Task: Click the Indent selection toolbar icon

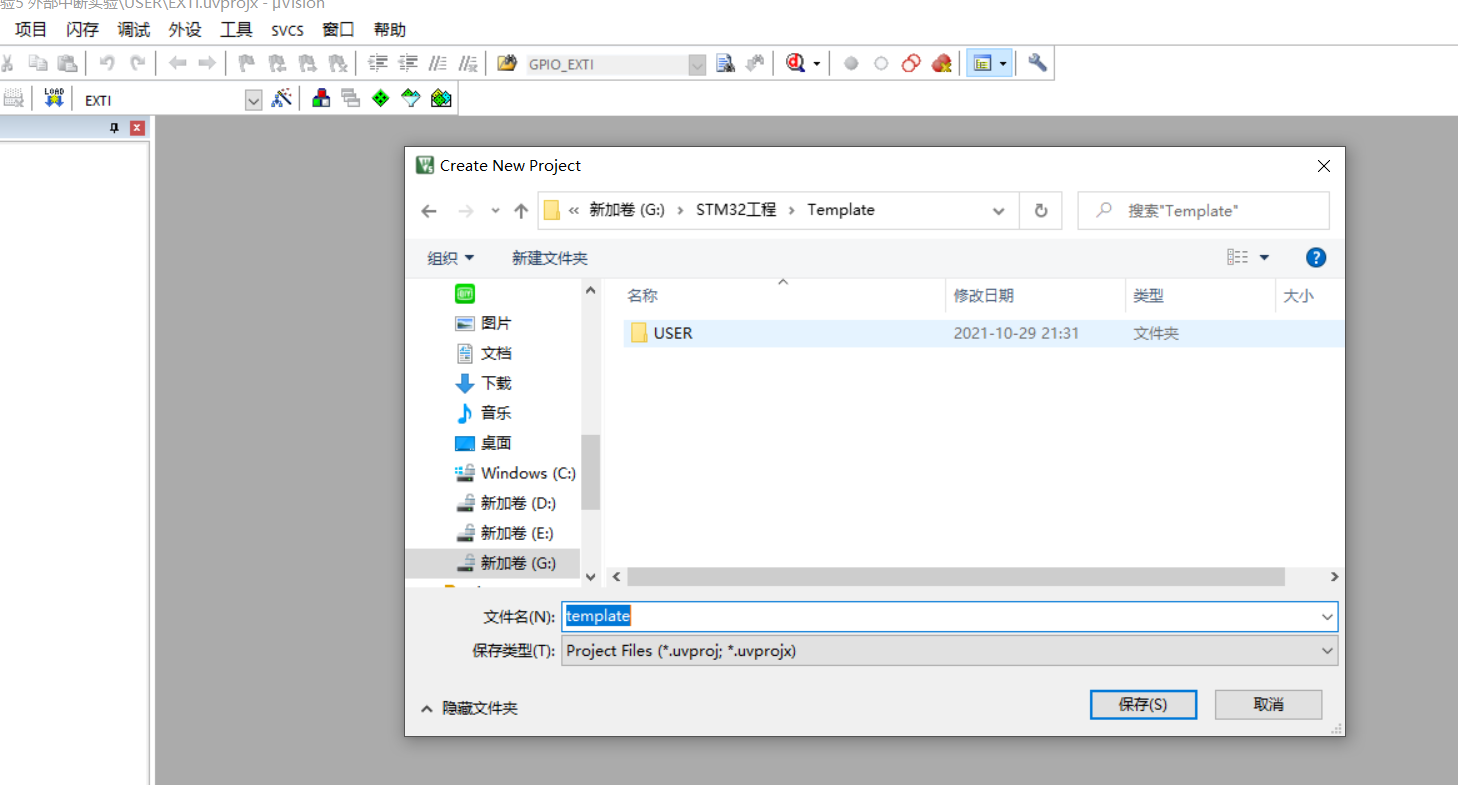Action: coord(378,63)
